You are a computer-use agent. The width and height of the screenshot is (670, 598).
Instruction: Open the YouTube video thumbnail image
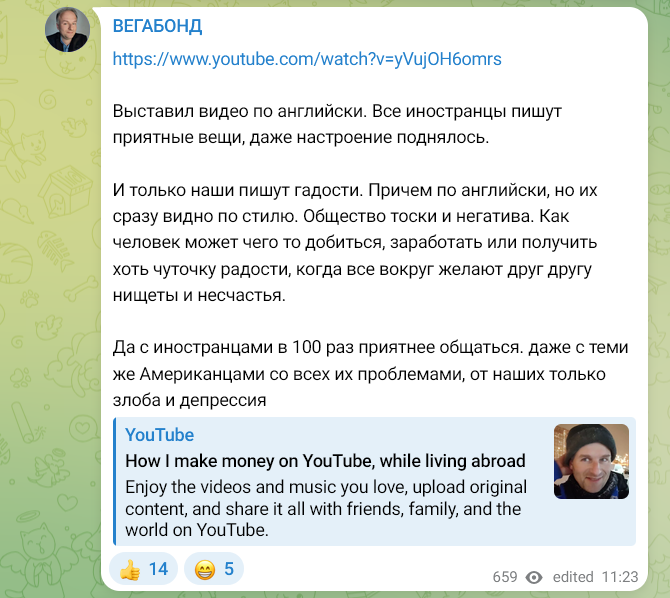pos(591,462)
